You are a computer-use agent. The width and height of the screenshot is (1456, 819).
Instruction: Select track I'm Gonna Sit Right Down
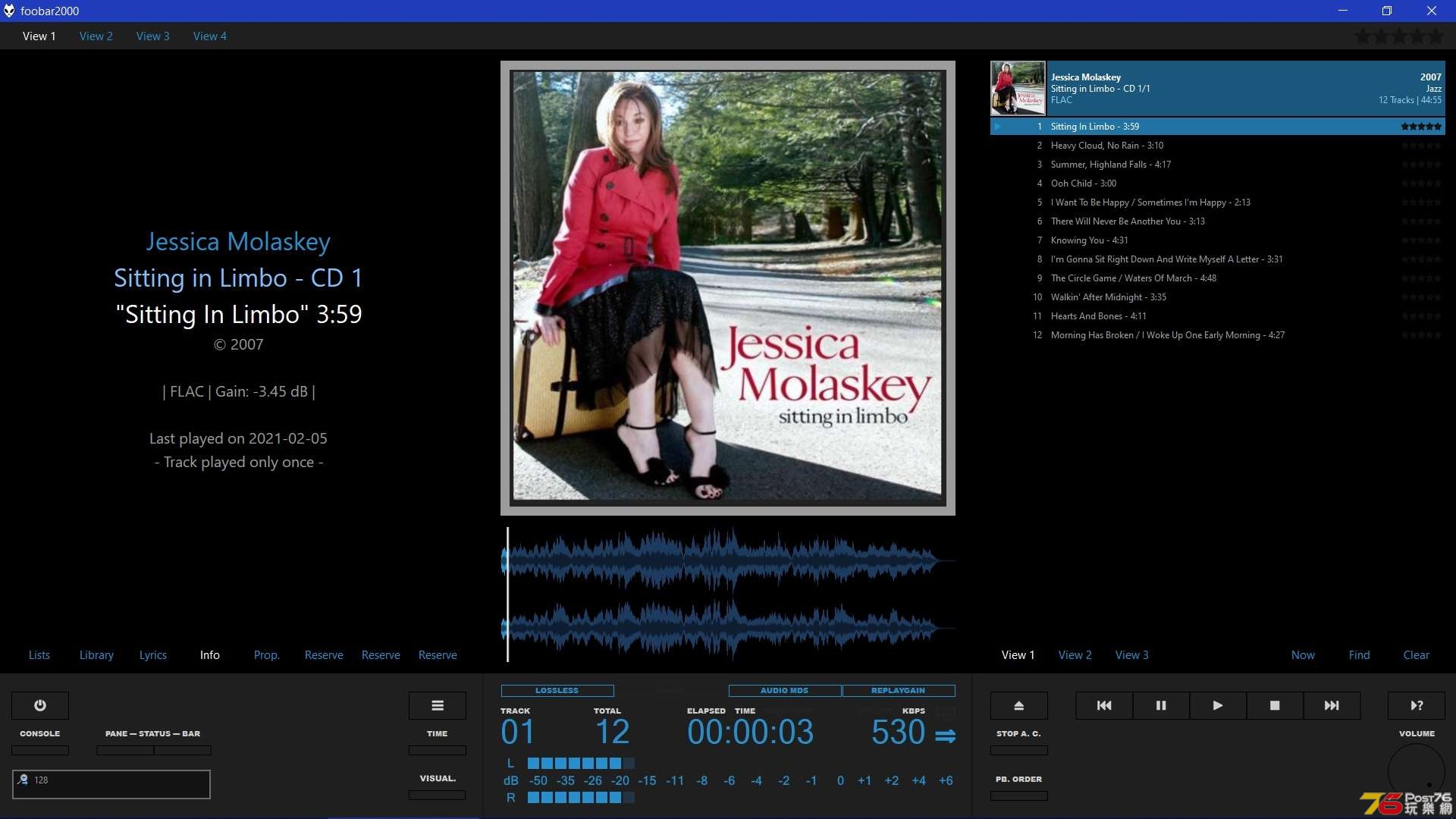coord(1218,259)
